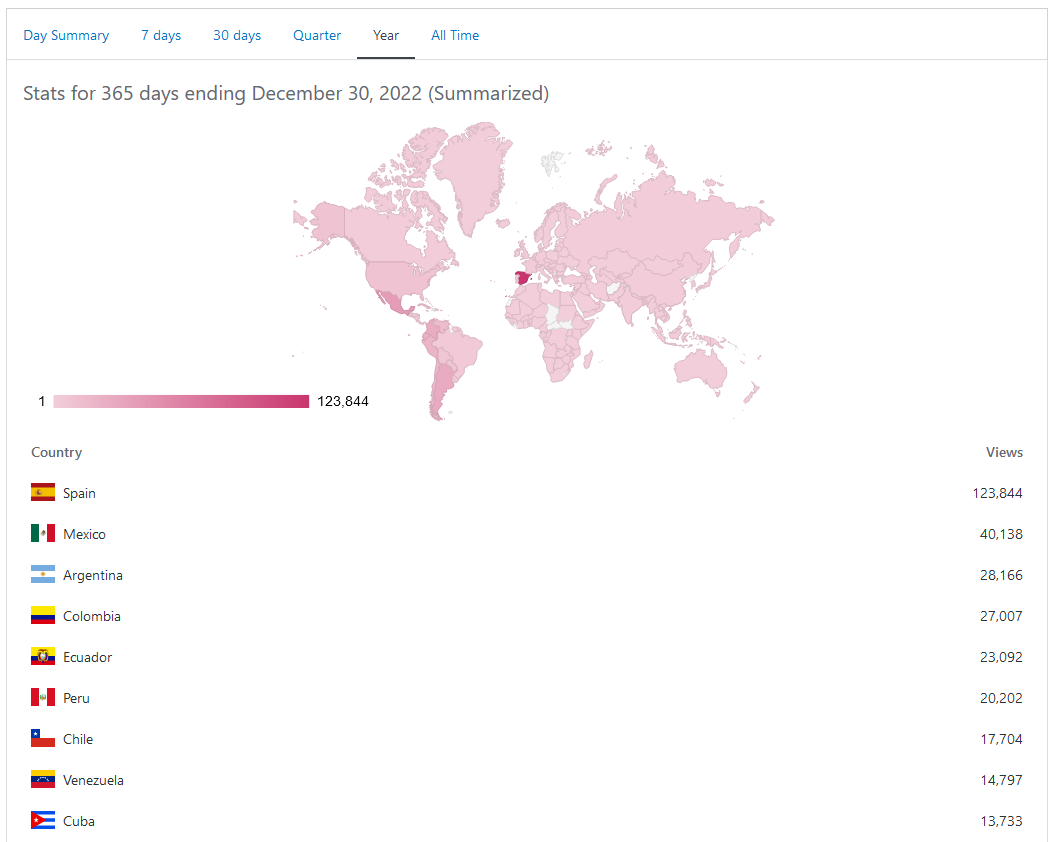Select the Quarter stats tab
This screenshot has height=842, width=1050.
[x=317, y=36]
